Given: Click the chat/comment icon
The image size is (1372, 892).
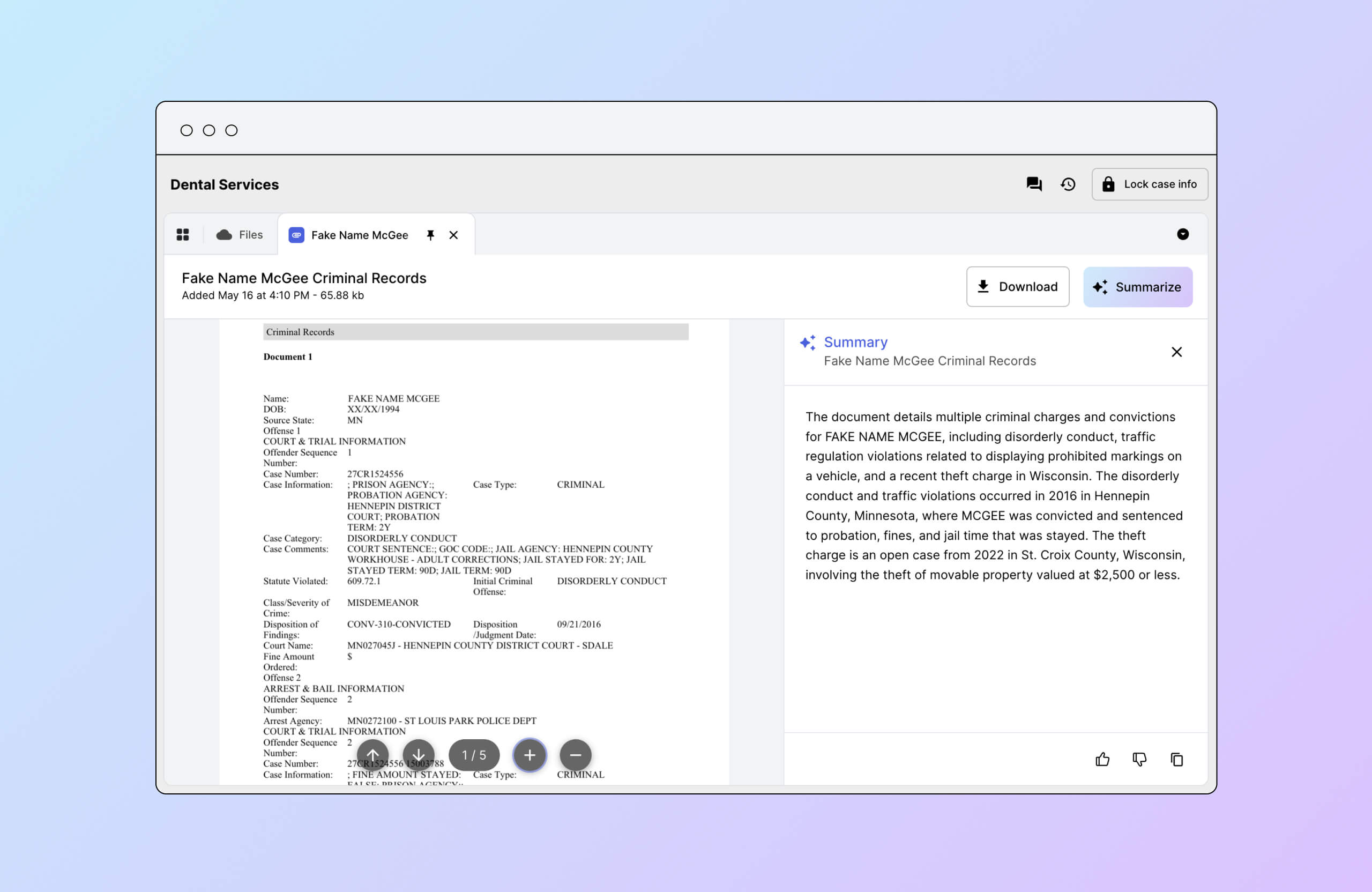Looking at the screenshot, I should click(1035, 183).
